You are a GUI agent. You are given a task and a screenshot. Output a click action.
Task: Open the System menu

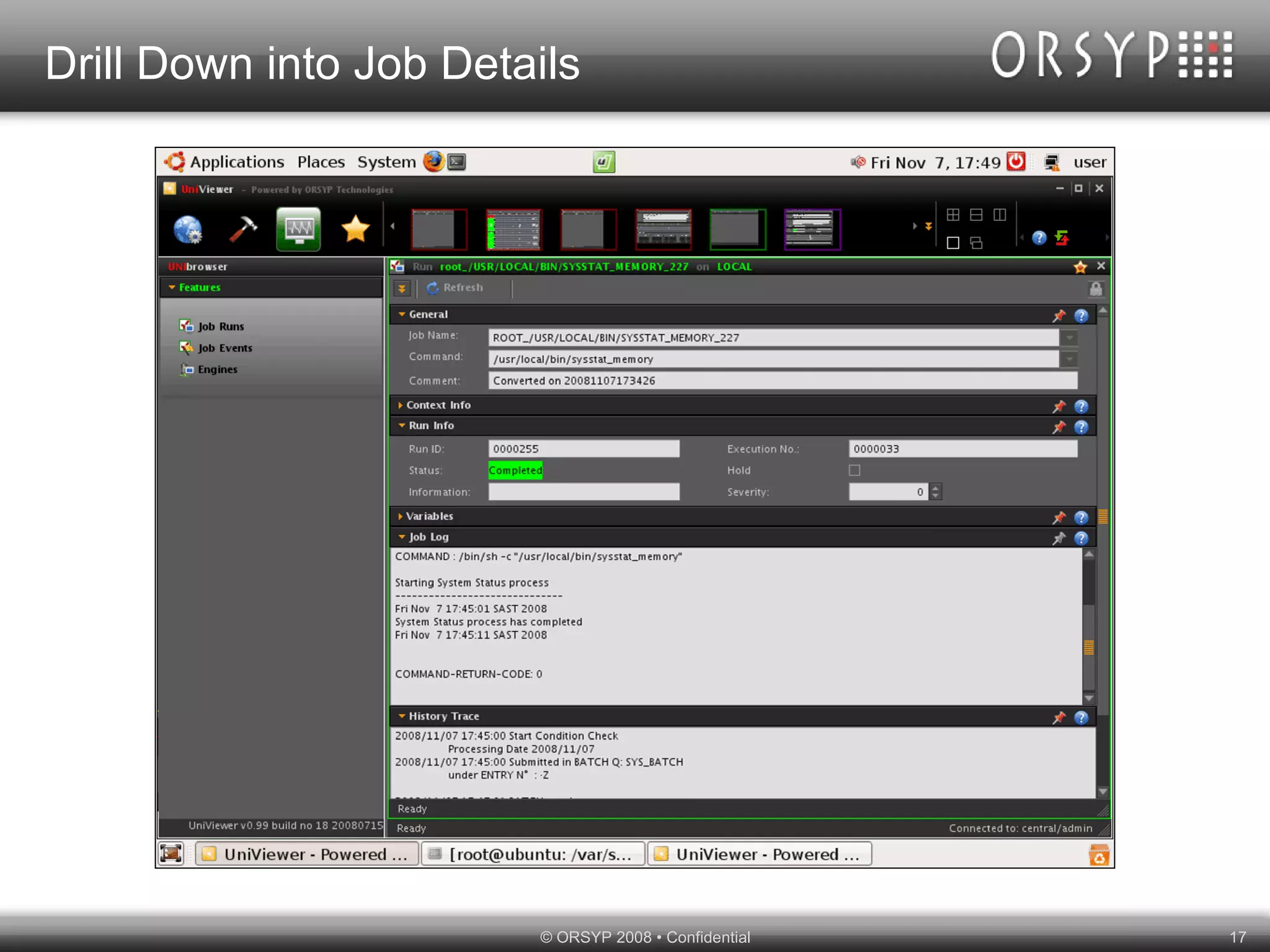point(386,162)
